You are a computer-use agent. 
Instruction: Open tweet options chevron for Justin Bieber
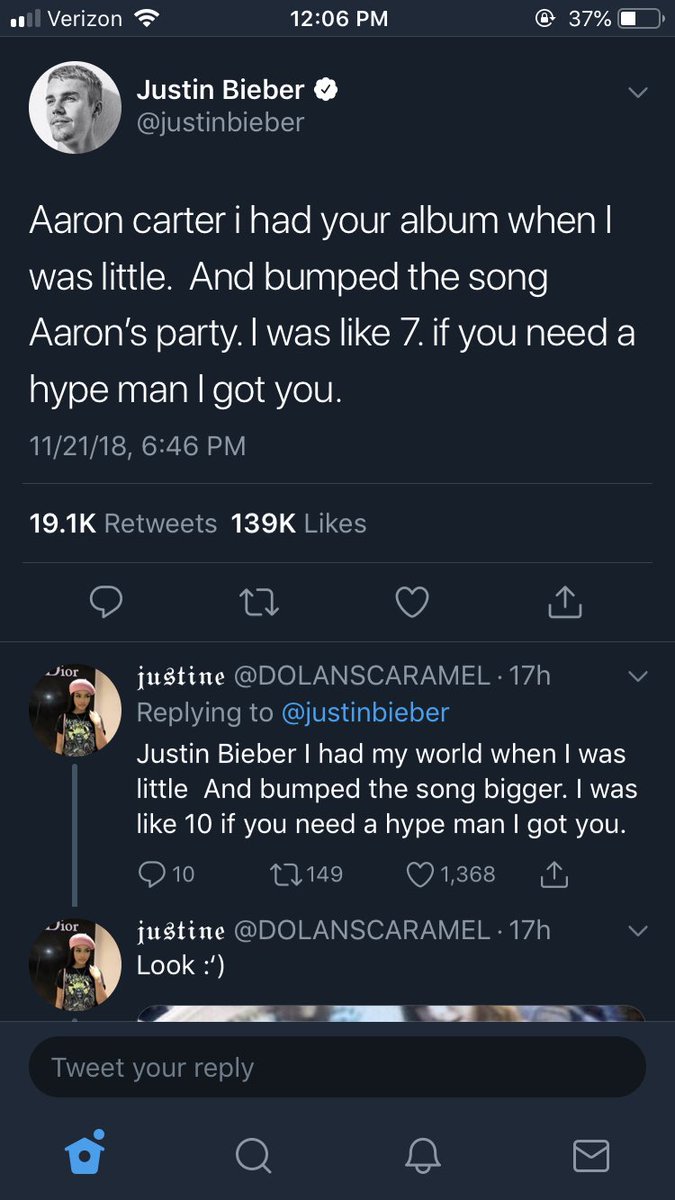(x=637, y=92)
